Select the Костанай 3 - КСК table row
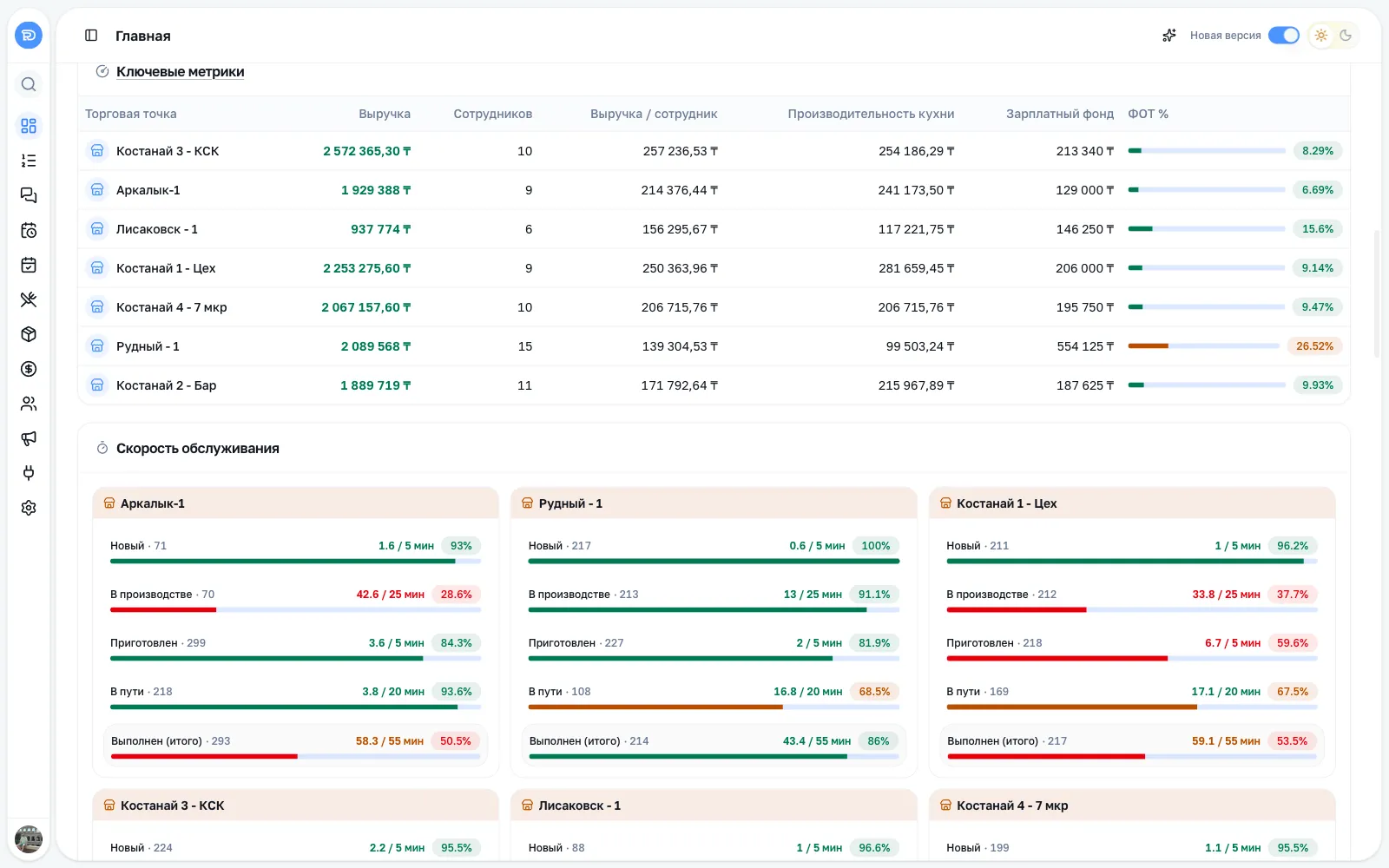Screen dimensions: 1389x868 (x=714, y=151)
